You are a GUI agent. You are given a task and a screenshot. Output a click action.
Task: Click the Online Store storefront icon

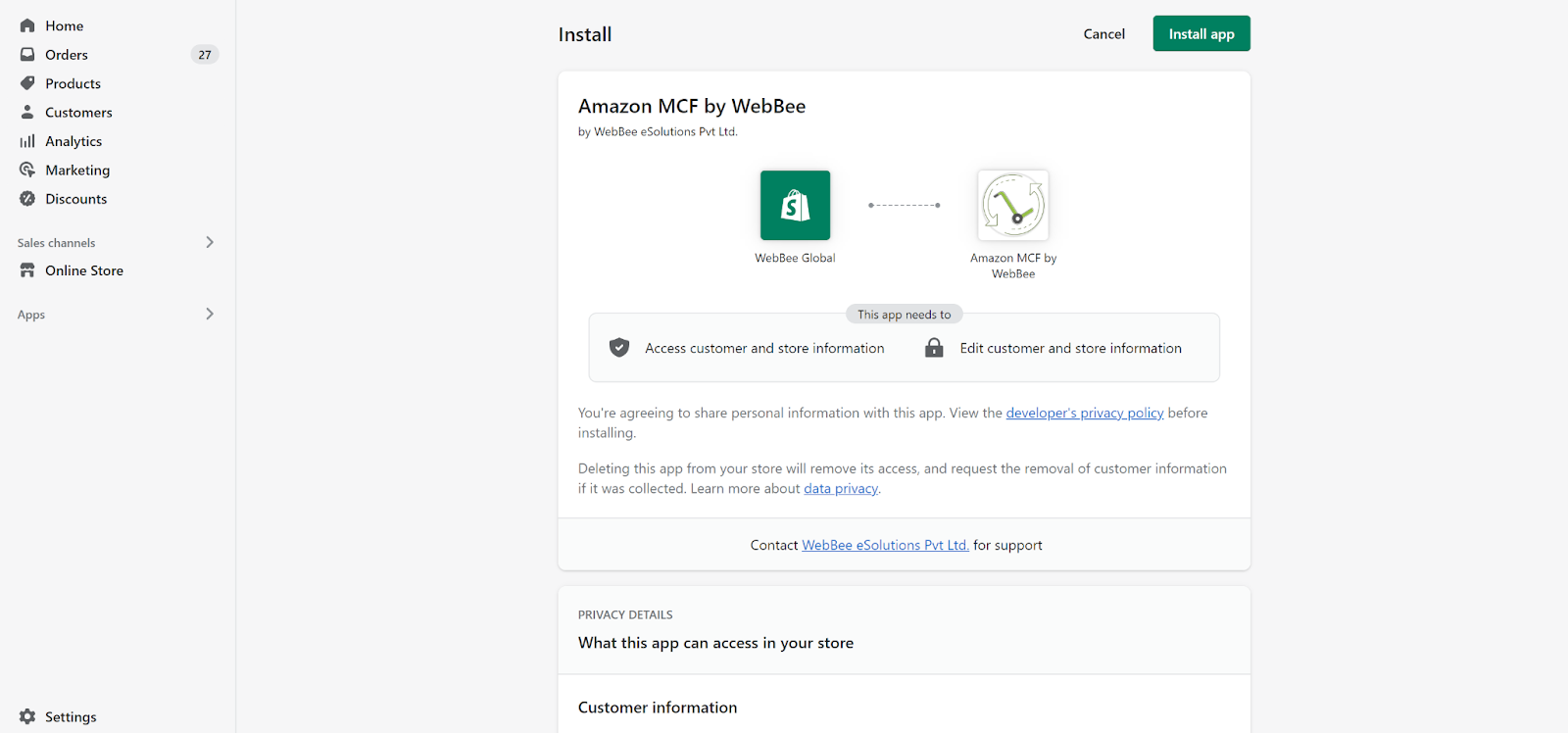click(27, 270)
